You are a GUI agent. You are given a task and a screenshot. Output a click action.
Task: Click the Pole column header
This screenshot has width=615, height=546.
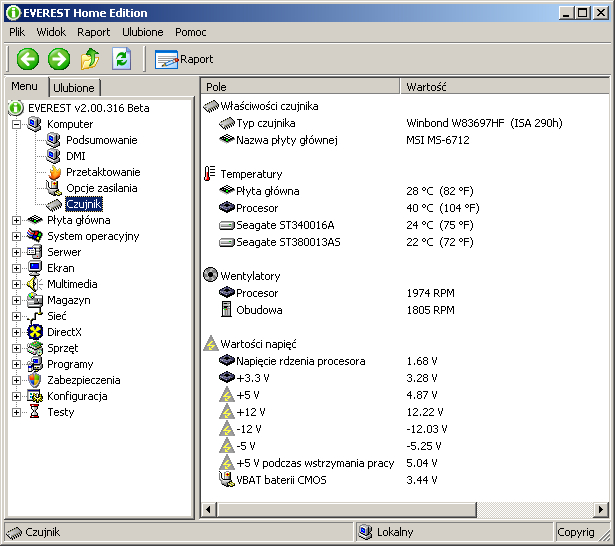click(300, 87)
